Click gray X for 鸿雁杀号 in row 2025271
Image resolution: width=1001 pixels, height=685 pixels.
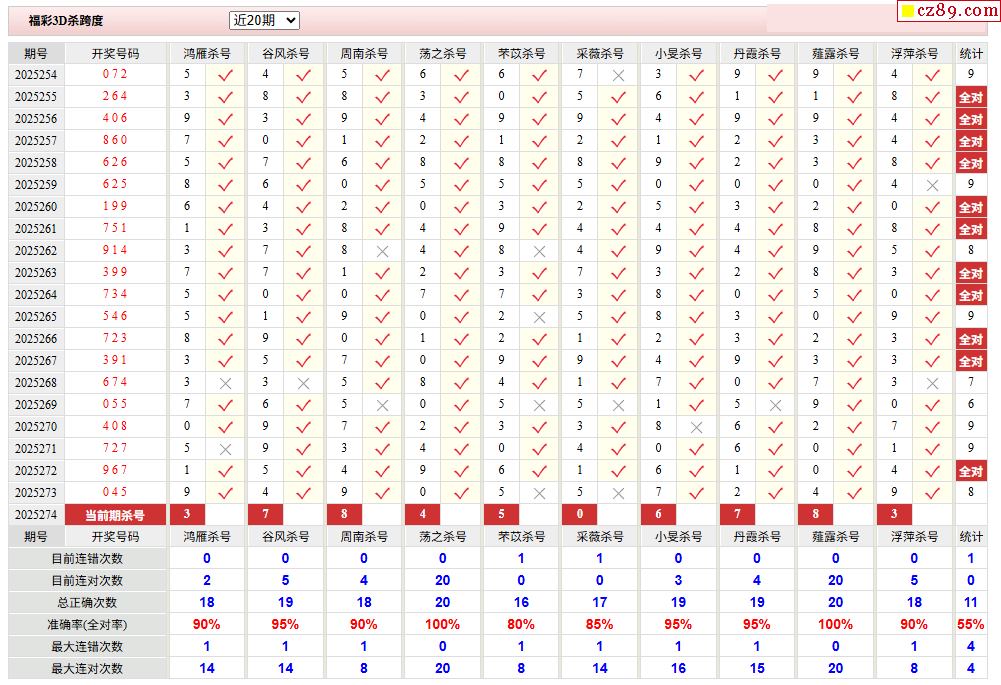[226, 449]
